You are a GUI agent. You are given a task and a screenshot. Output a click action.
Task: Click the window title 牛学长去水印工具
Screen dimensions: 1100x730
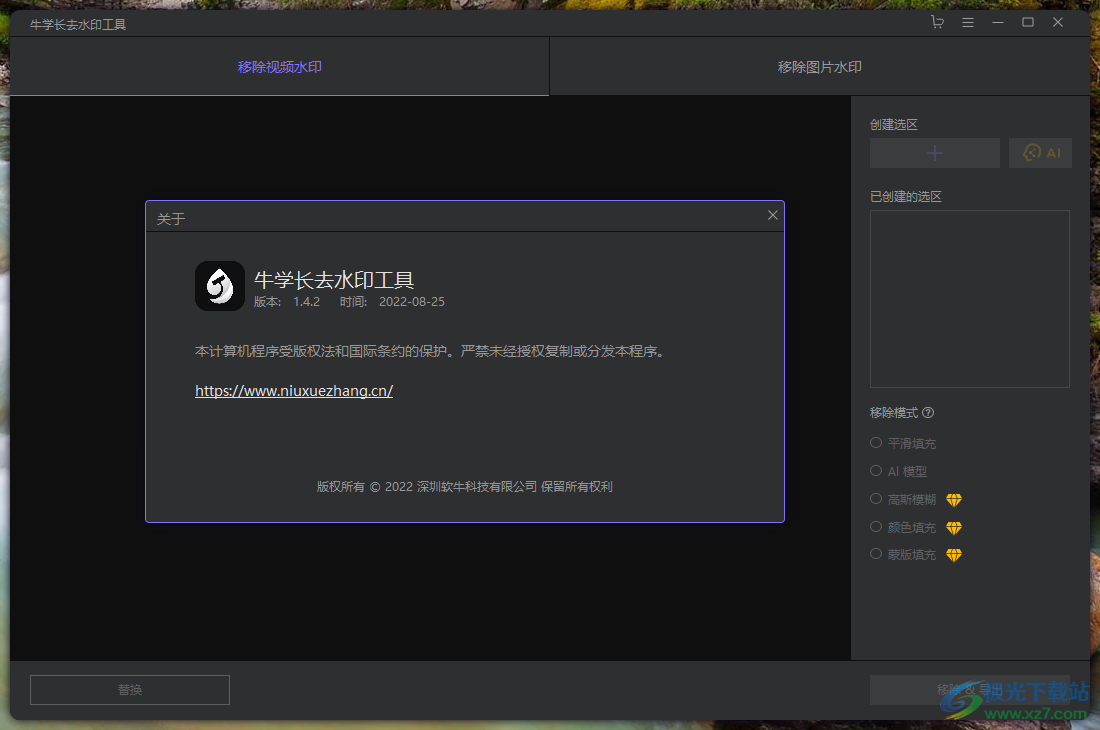(x=78, y=25)
